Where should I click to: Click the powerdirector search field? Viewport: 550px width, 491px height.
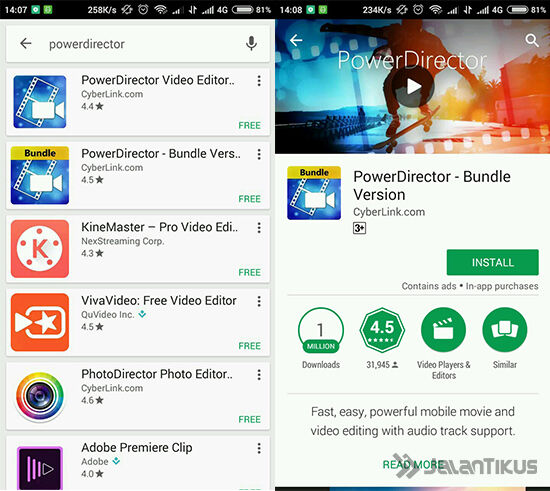tap(138, 43)
